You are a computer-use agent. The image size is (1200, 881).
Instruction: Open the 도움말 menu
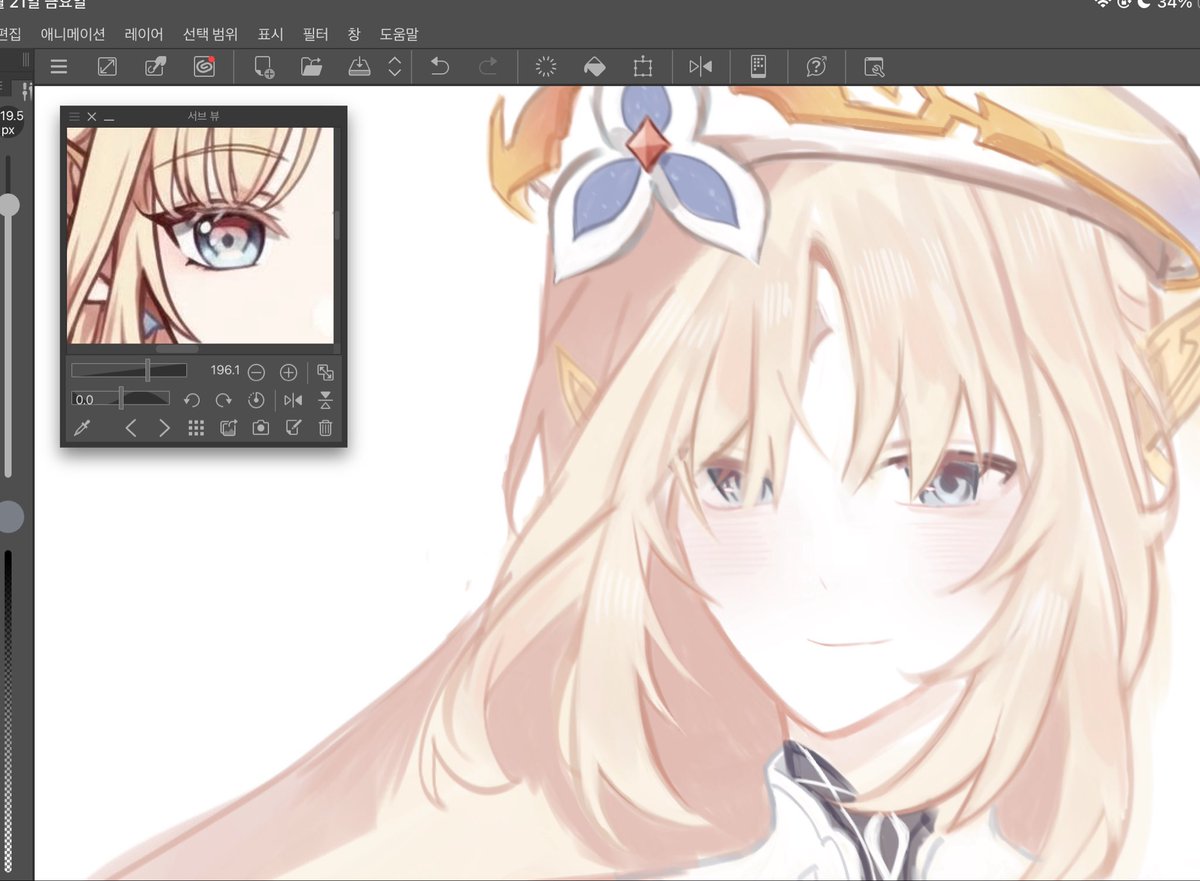(399, 33)
